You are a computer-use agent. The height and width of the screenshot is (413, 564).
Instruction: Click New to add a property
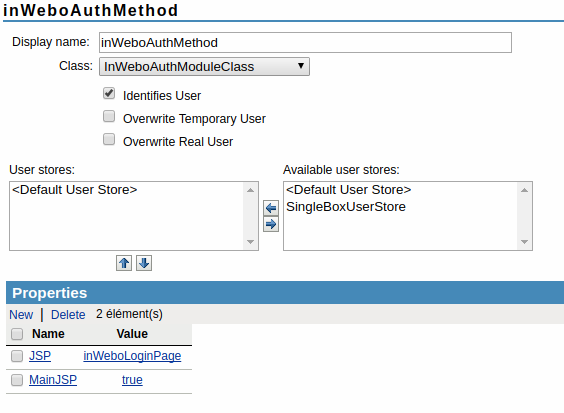[x=21, y=315]
